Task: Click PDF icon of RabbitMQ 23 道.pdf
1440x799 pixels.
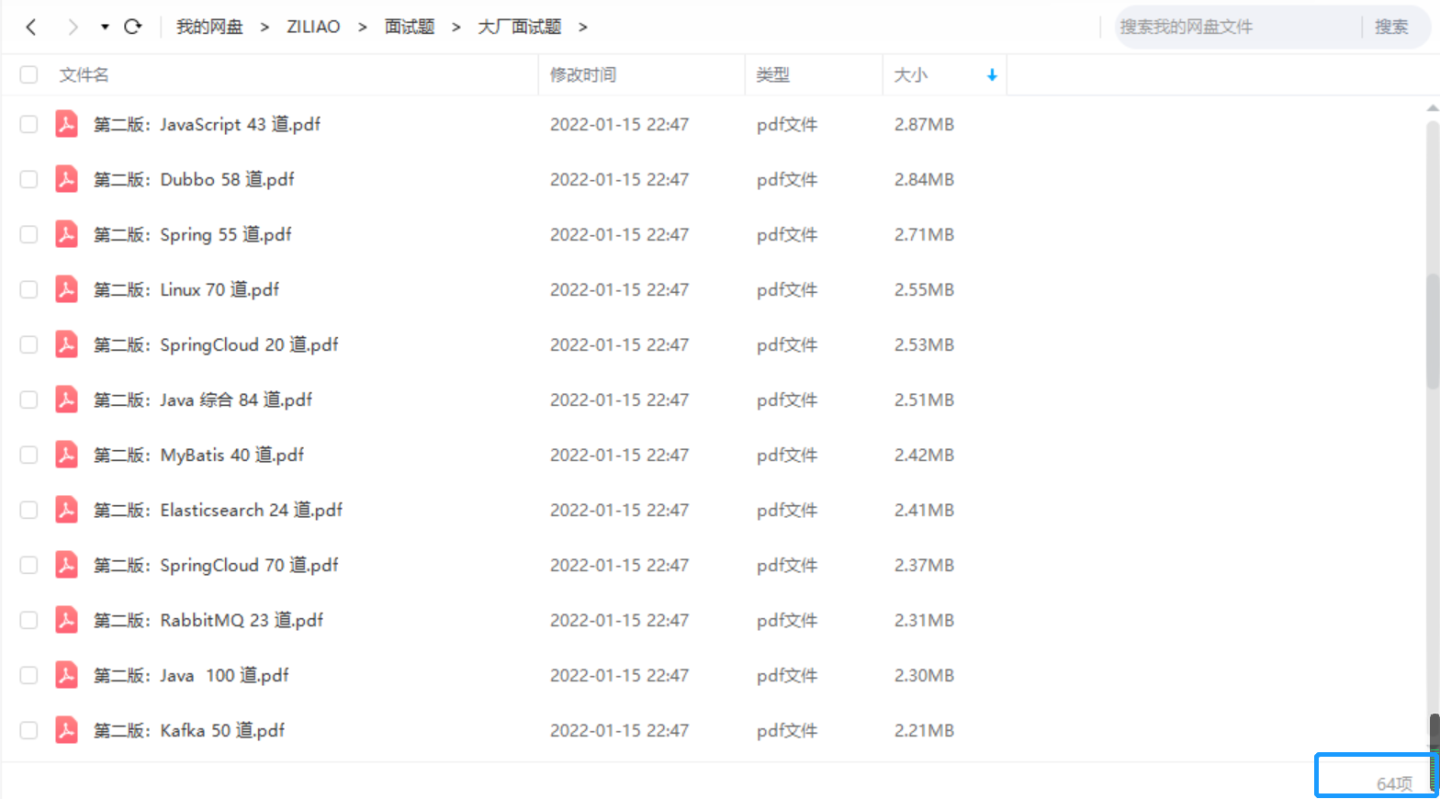Action: (x=67, y=620)
